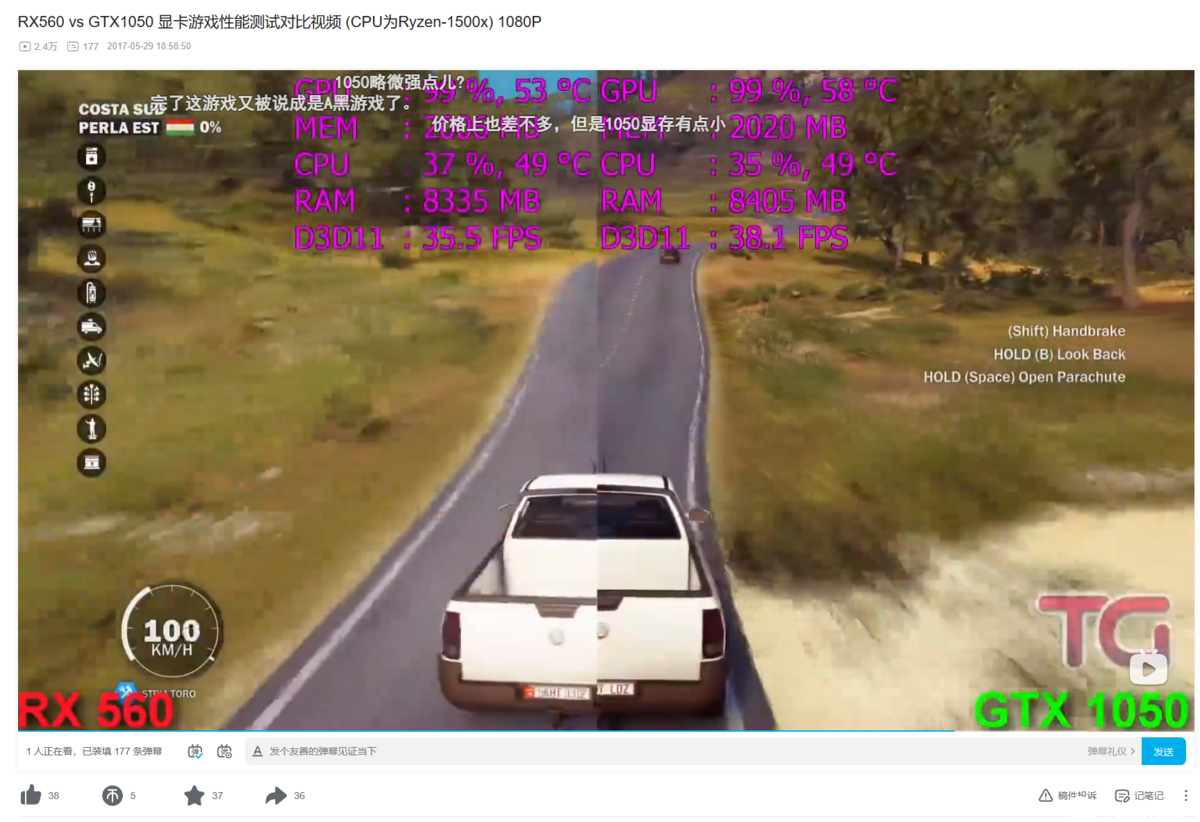Click the play count 2.4万

point(39,46)
